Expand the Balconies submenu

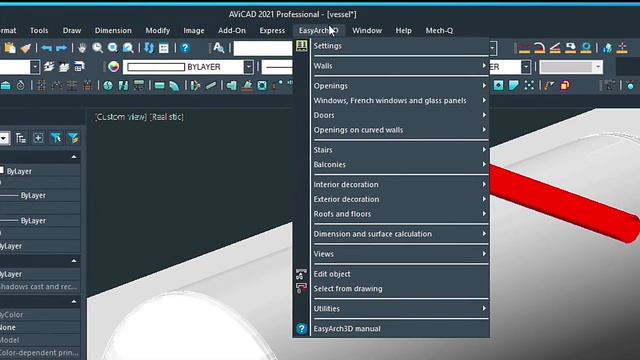[x=400, y=165]
